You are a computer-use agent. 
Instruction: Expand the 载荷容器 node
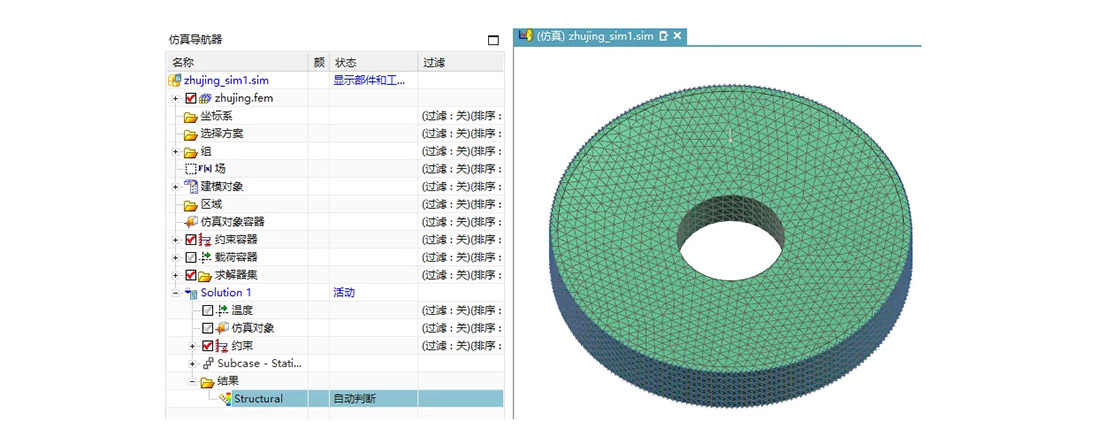pyautogui.click(x=175, y=257)
